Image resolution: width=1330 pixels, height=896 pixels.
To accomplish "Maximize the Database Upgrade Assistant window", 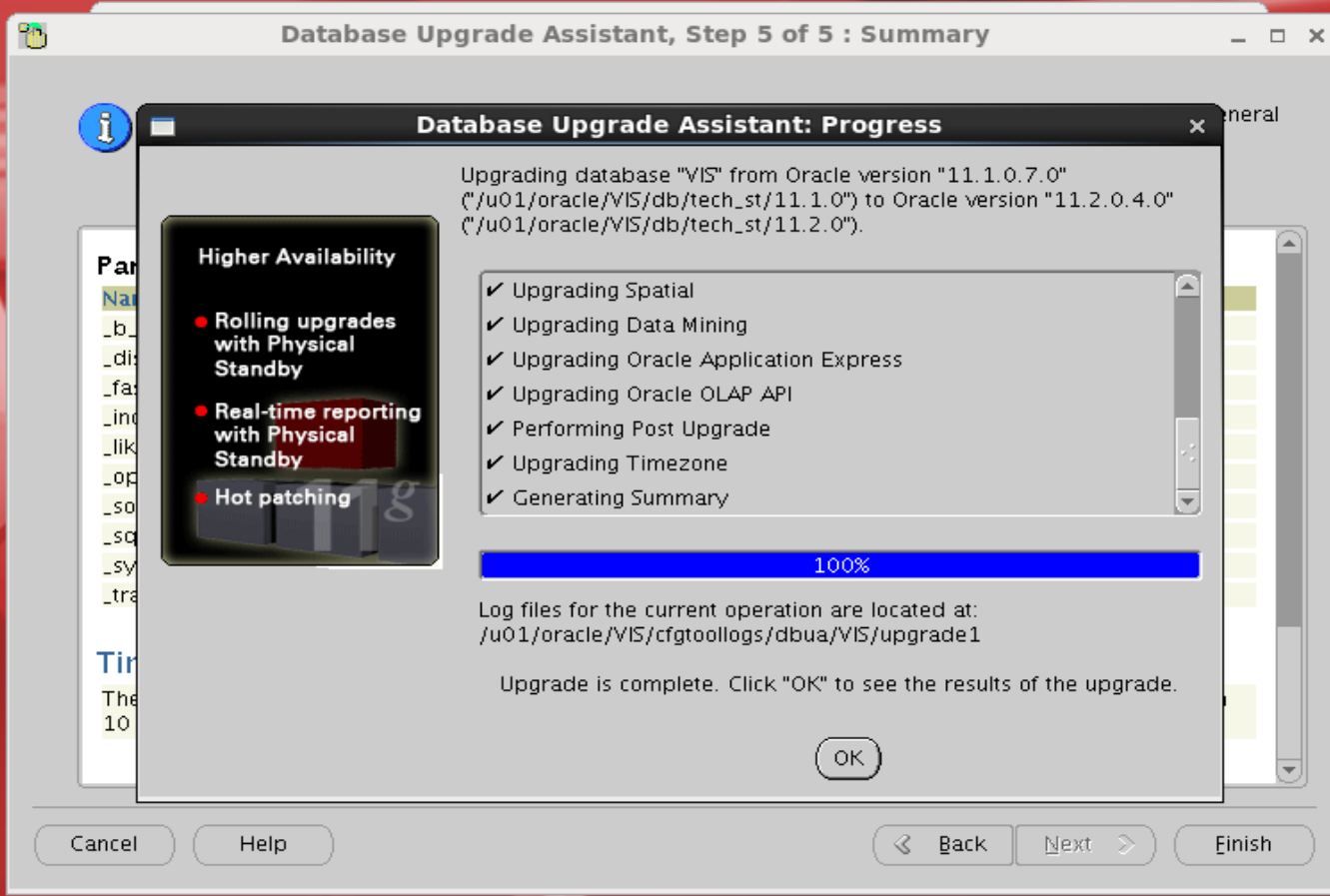I will pyautogui.click(x=1277, y=36).
